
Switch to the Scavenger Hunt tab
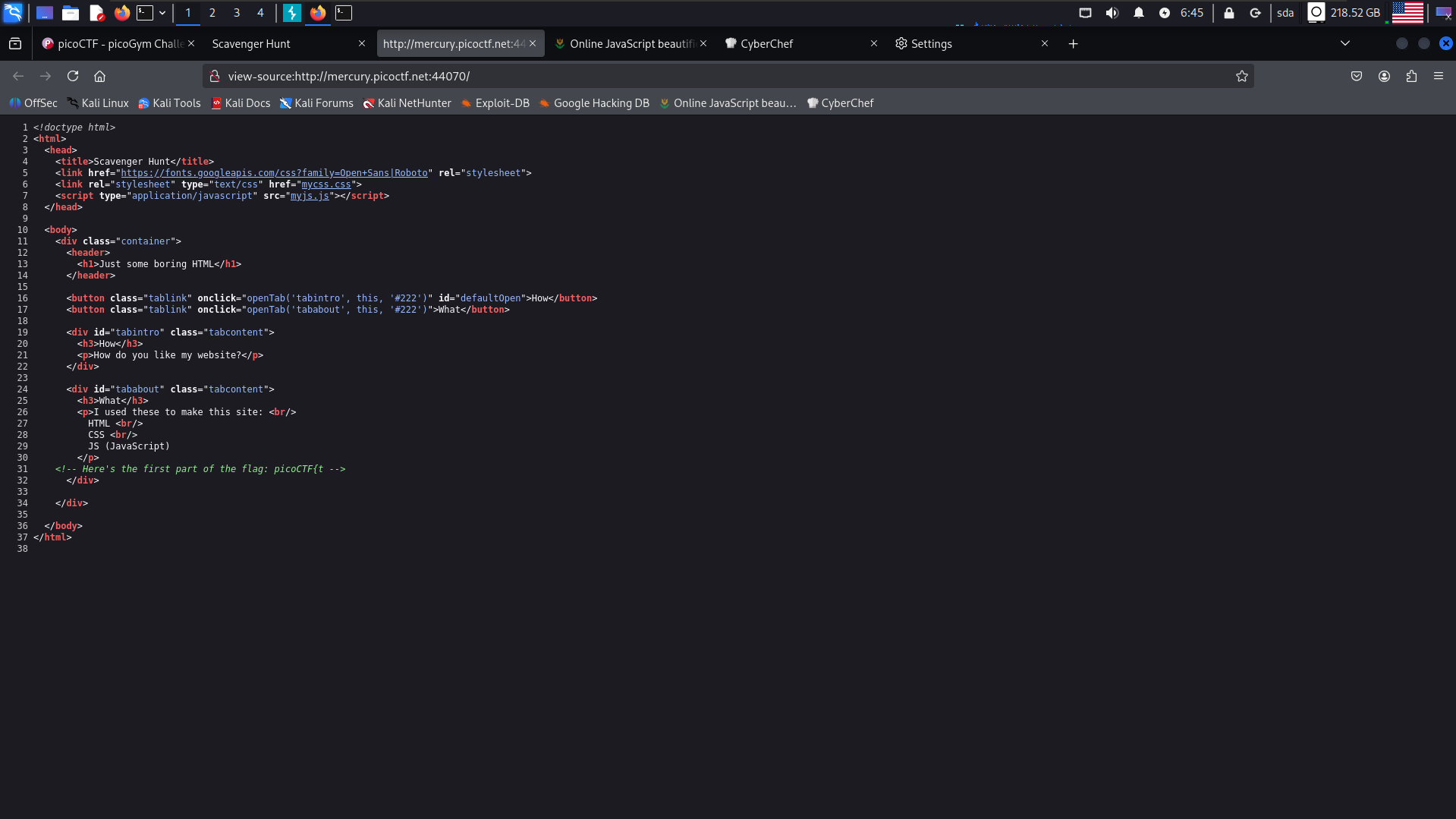point(281,44)
